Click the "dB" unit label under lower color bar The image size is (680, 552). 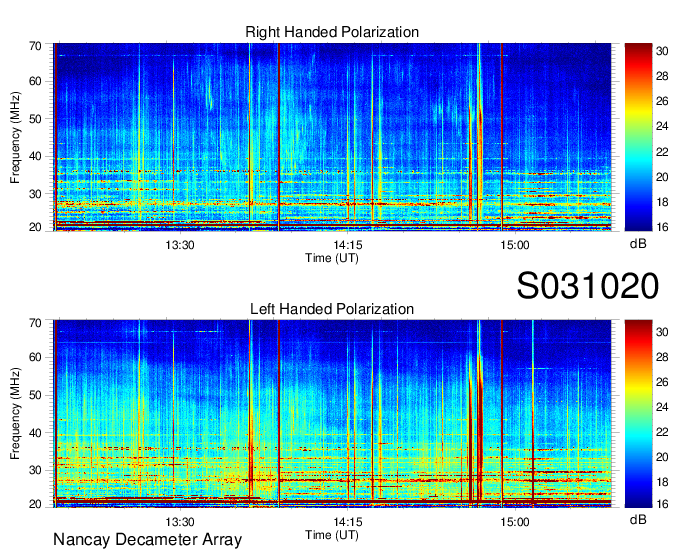click(x=638, y=519)
